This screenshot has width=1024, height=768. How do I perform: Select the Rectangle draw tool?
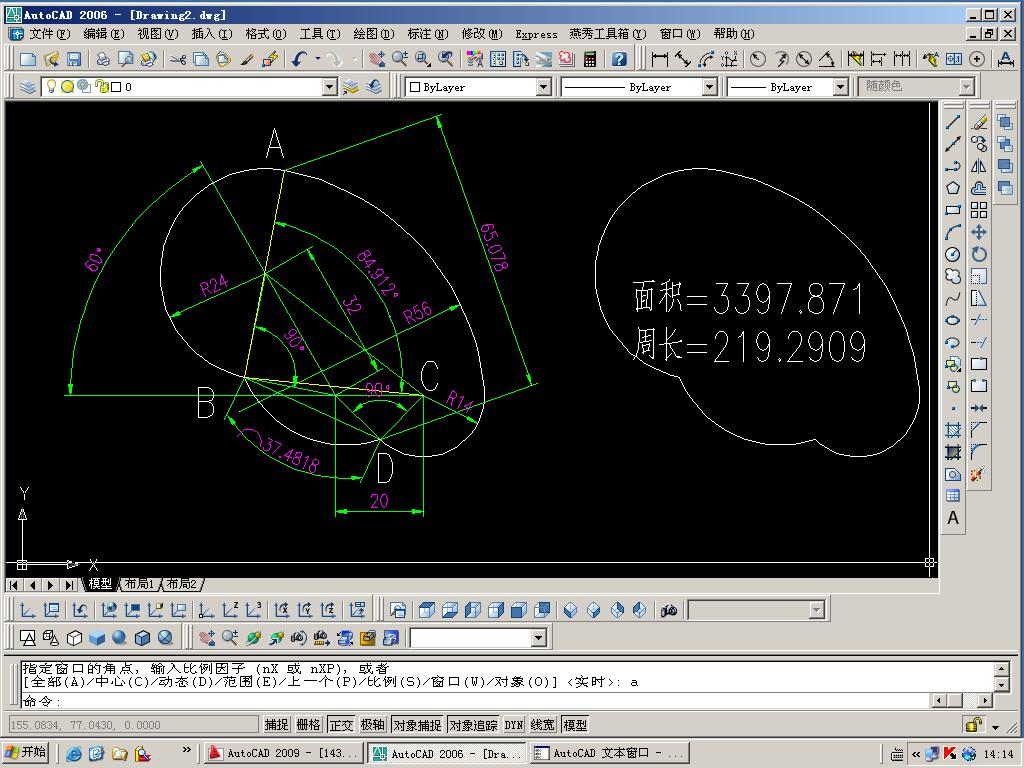pos(953,210)
